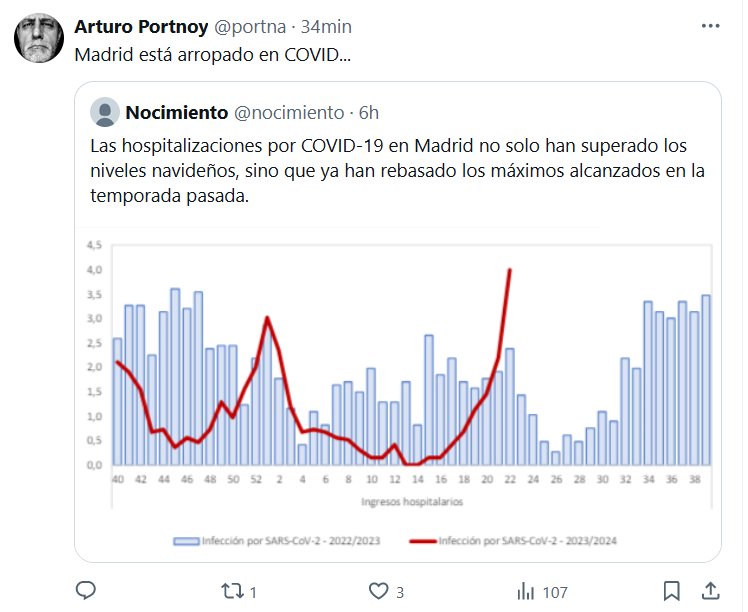Click the @nocimiento handle in quote
Viewport: 748px width, 612px height.
[x=289, y=111]
